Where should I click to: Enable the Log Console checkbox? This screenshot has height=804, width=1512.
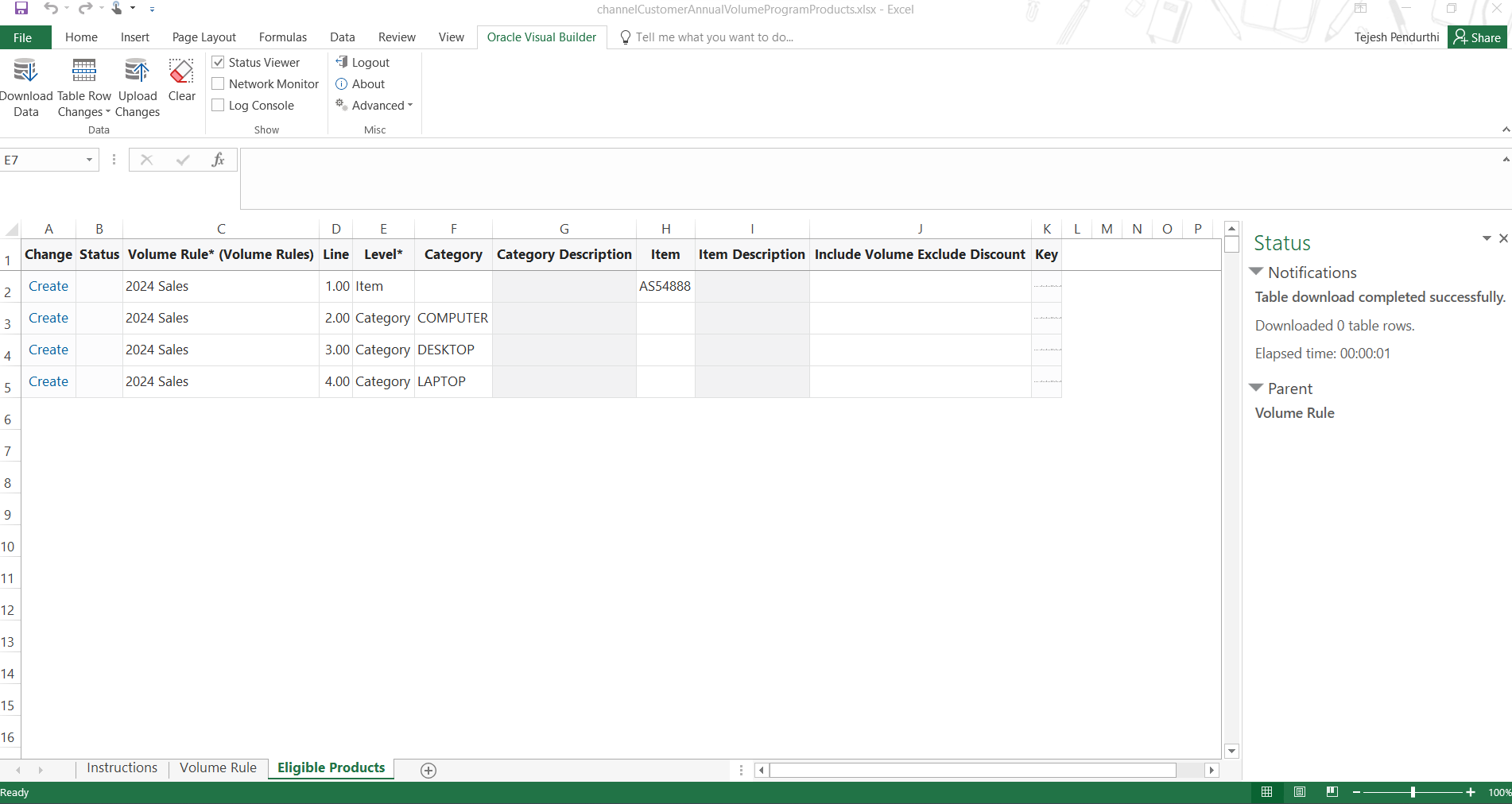[x=217, y=105]
